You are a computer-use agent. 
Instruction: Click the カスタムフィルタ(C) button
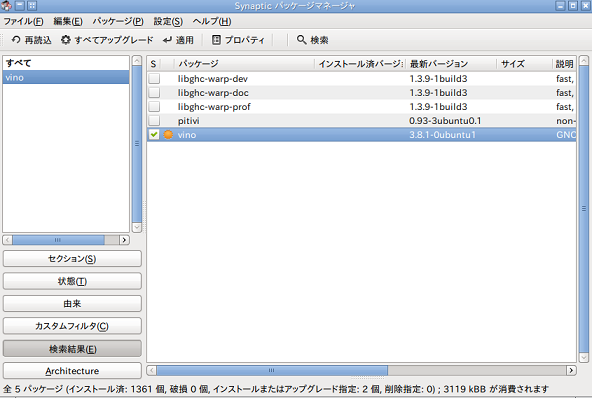coord(72,326)
